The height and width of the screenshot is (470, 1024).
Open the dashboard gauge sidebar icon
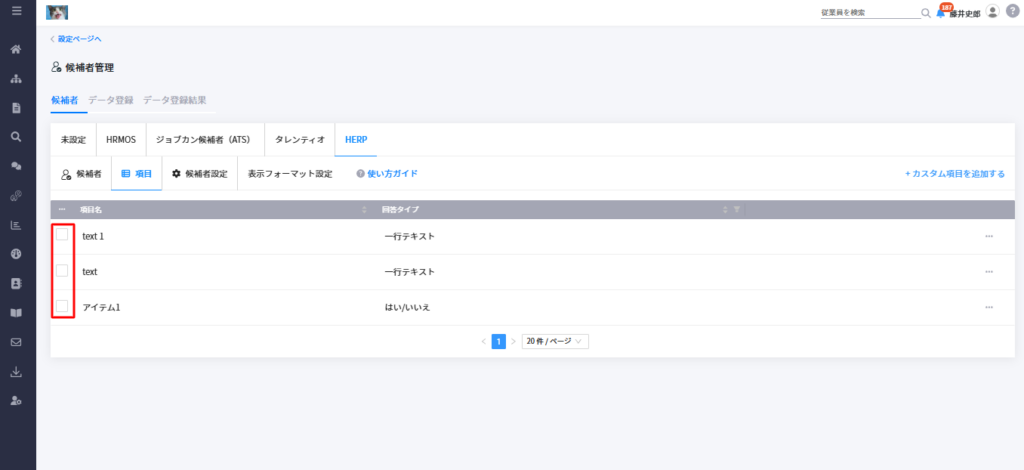16,254
